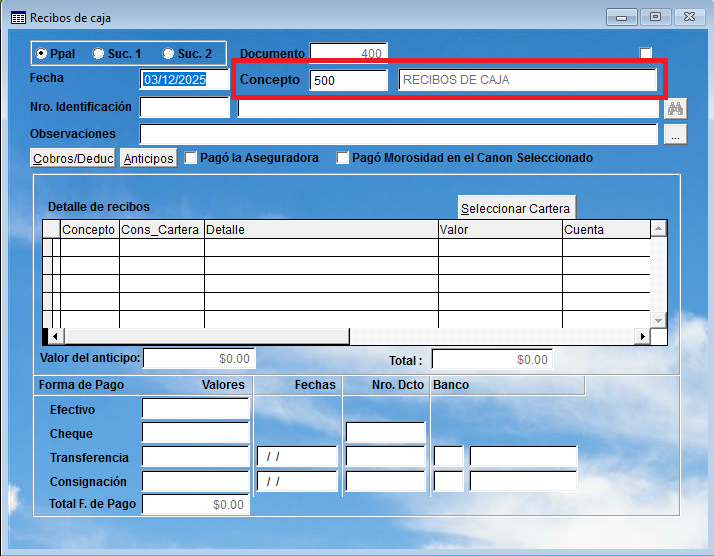Click the Cheque value field
The width and height of the screenshot is (714, 556).
pyautogui.click(x=196, y=433)
